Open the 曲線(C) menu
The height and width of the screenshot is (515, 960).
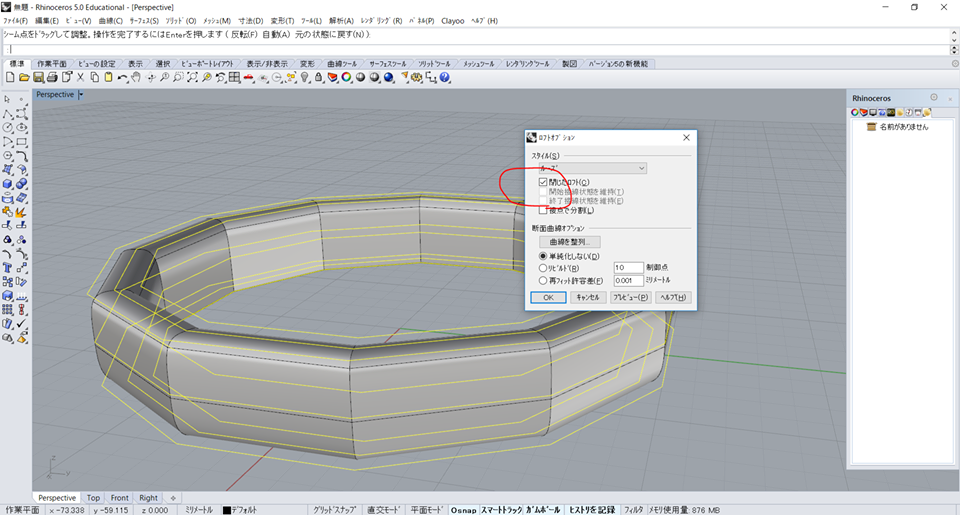pyautogui.click(x=109, y=20)
